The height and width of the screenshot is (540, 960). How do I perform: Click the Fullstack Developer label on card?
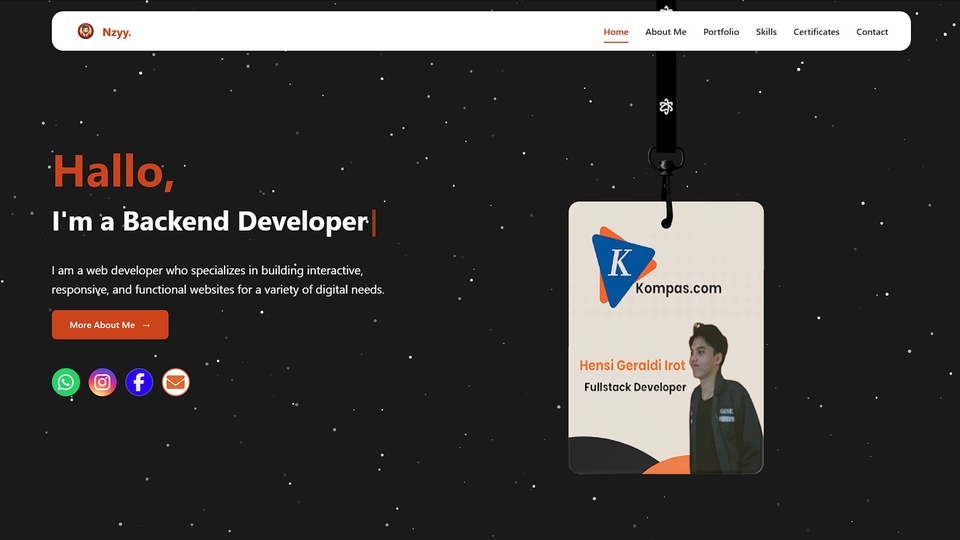click(635, 387)
